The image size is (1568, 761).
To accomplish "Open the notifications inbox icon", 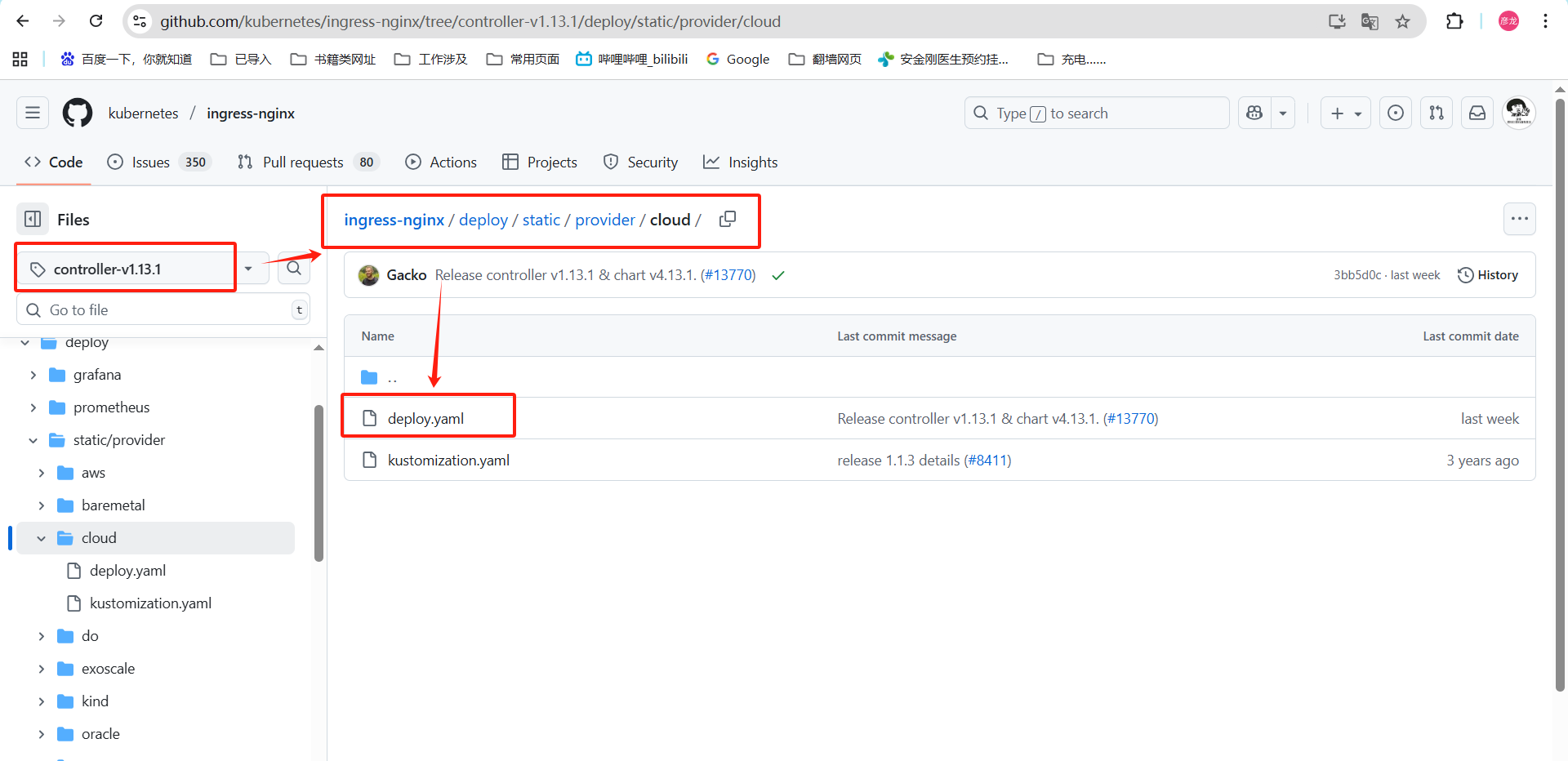I will coord(1477,113).
